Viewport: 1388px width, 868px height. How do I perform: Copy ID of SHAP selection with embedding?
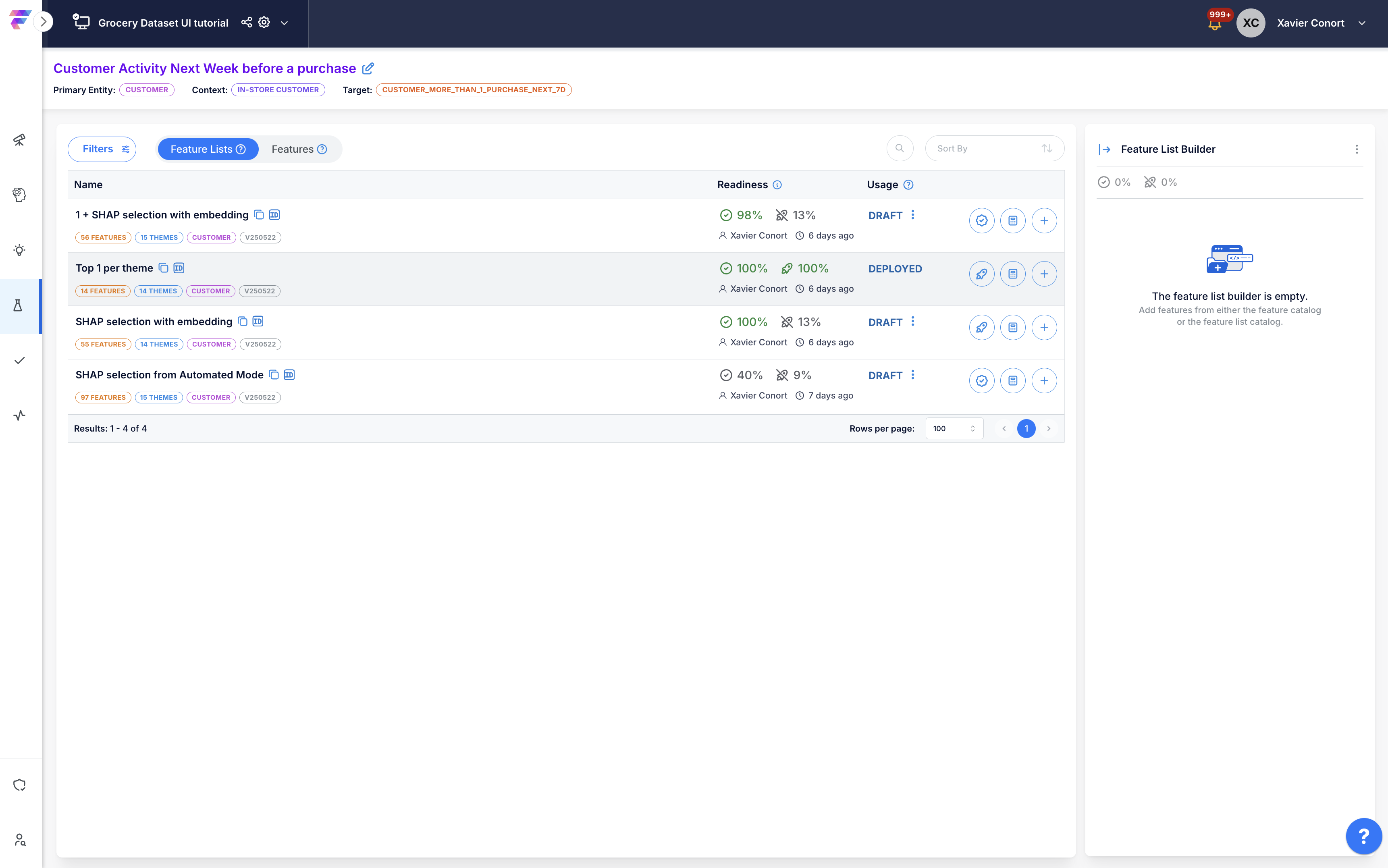click(x=258, y=322)
